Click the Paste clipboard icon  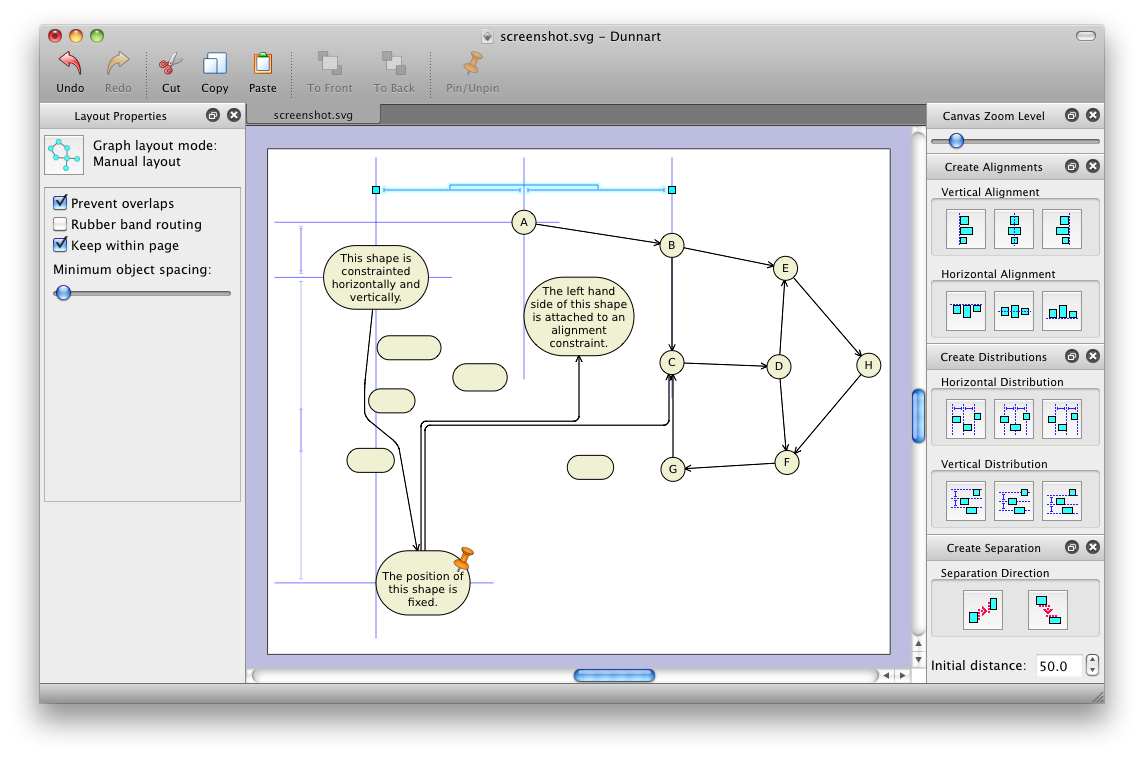coord(263,64)
